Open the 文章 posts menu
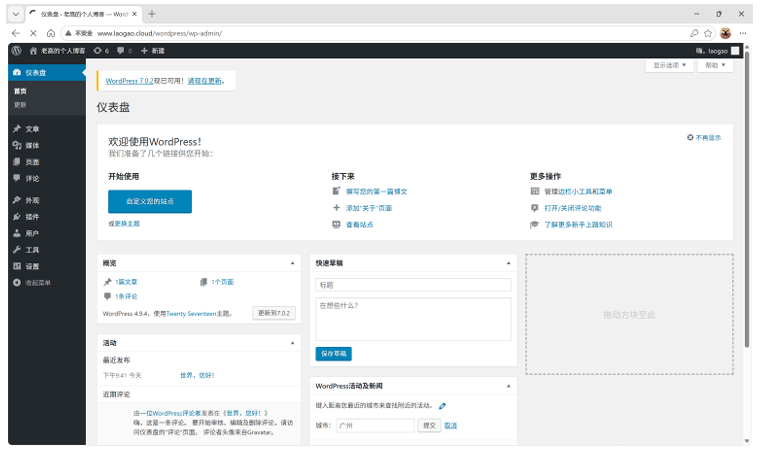762x452 pixels. [47, 129]
